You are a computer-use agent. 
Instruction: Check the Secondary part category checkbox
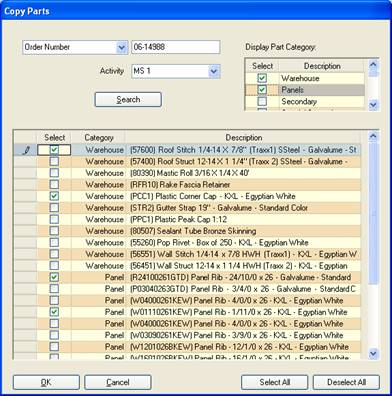click(x=262, y=101)
